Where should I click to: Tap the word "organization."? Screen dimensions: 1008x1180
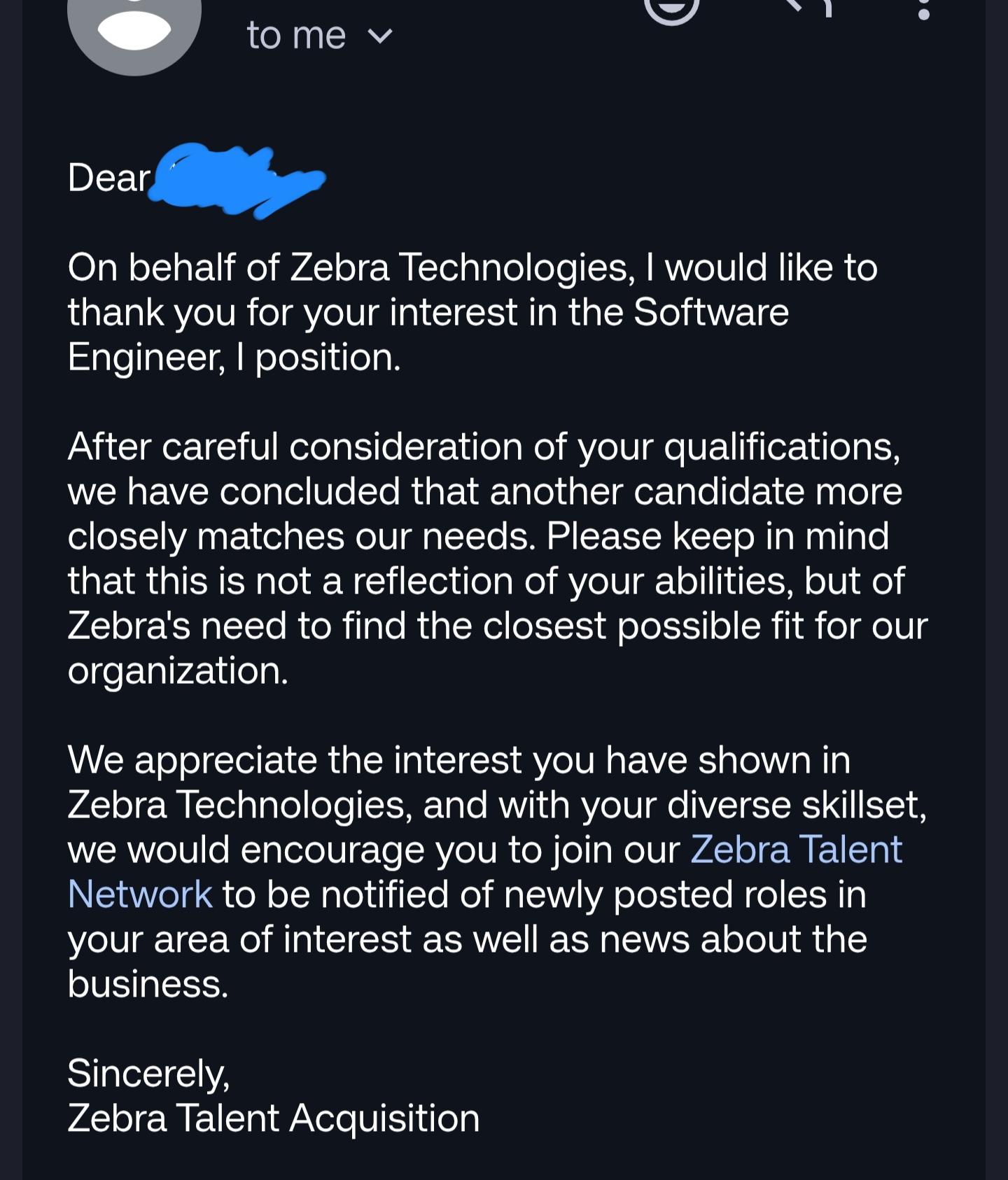click(x=178, y=670)
